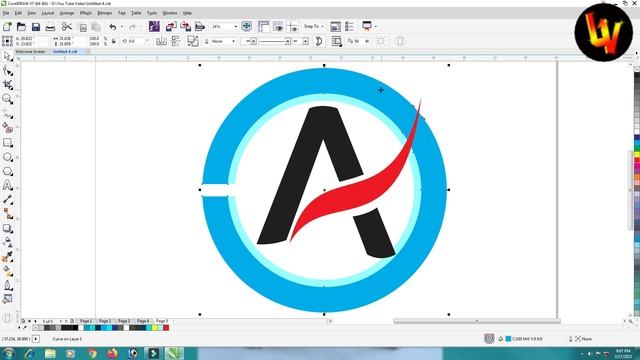Open the application launcher dropdown arrow

[376, 27]
